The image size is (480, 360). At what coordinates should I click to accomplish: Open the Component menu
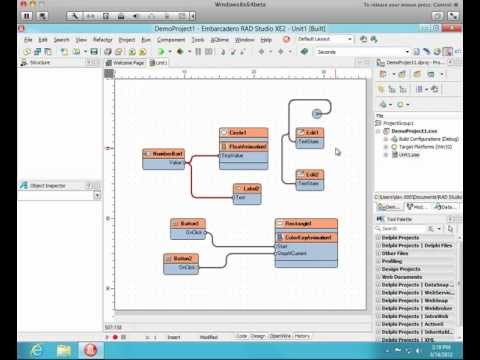pyautogui.click(x=171, y=40)
